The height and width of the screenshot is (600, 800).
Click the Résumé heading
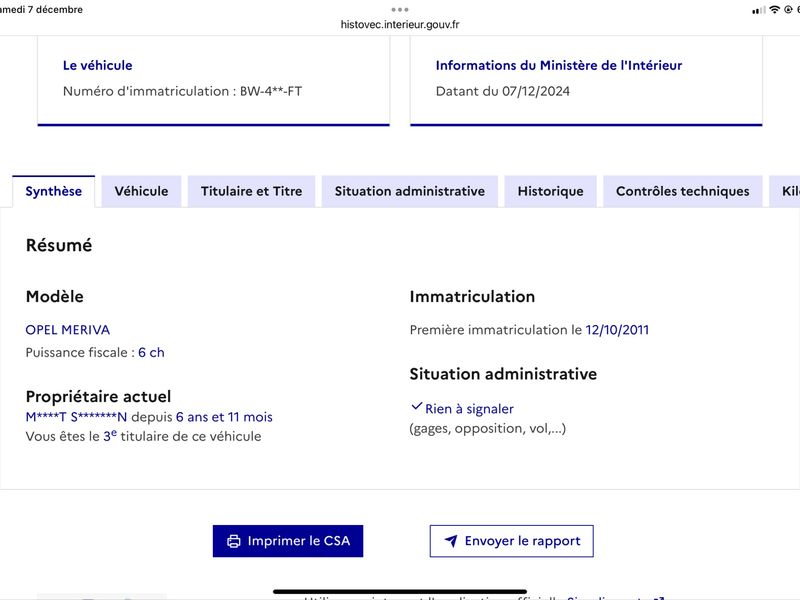59,245
